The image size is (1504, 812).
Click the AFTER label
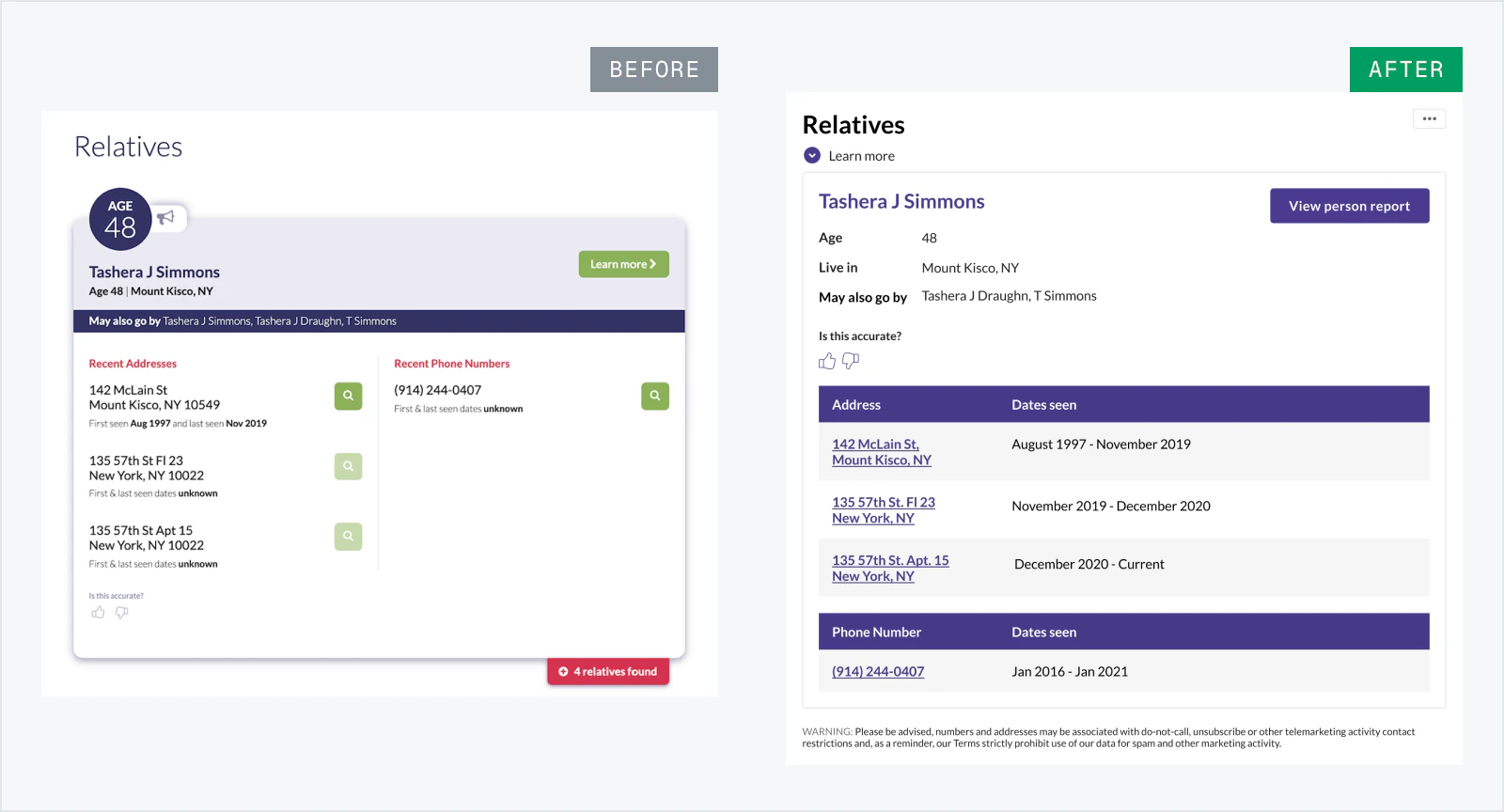click(1406, 70)
